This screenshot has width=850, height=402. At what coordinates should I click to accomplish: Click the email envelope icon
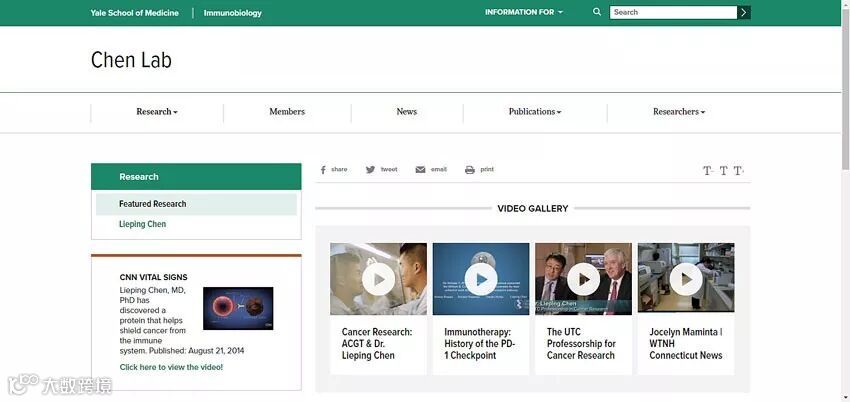click(x=420, y=170)
